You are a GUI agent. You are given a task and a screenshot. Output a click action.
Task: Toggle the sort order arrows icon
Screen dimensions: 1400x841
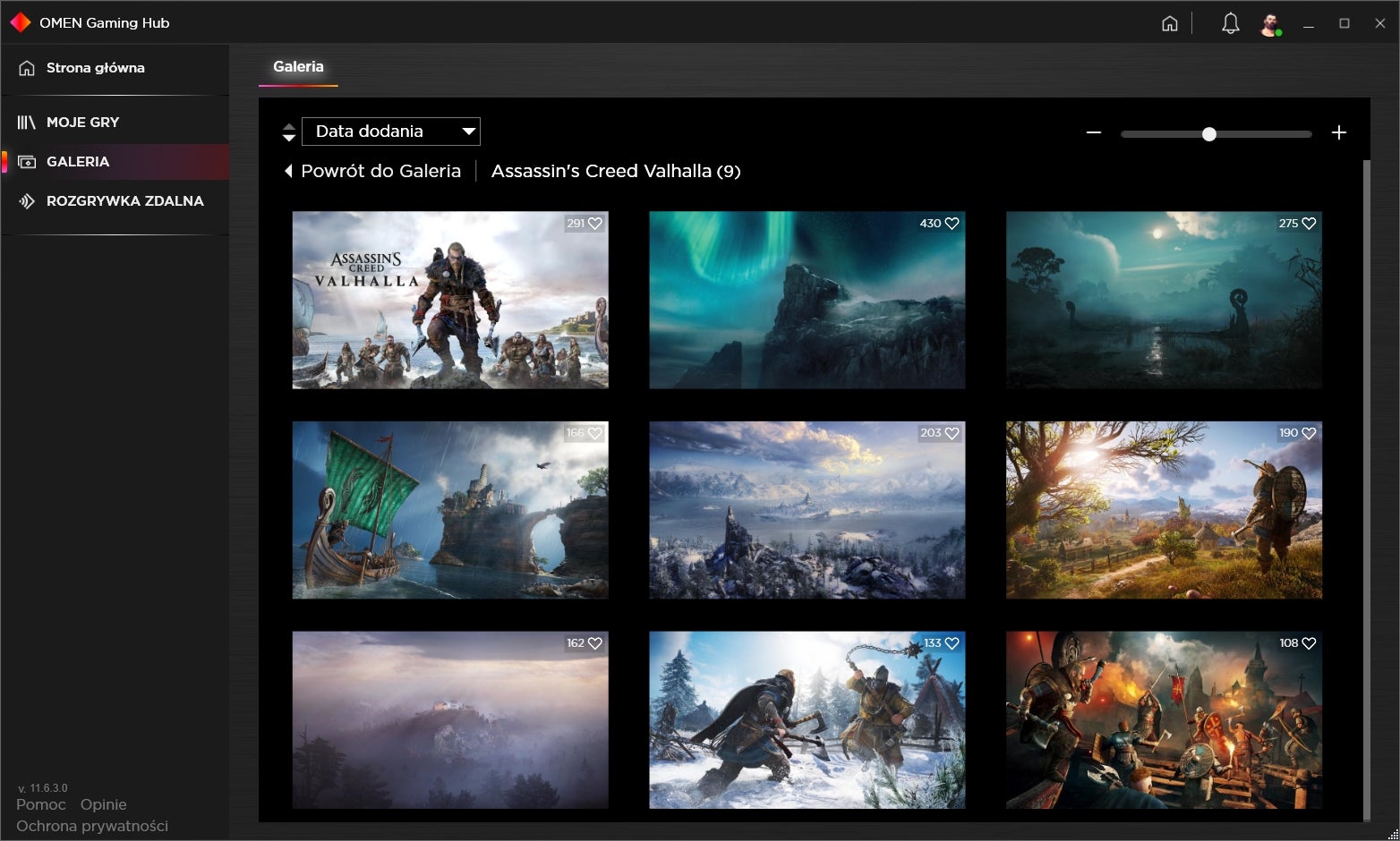coord(288,132)
